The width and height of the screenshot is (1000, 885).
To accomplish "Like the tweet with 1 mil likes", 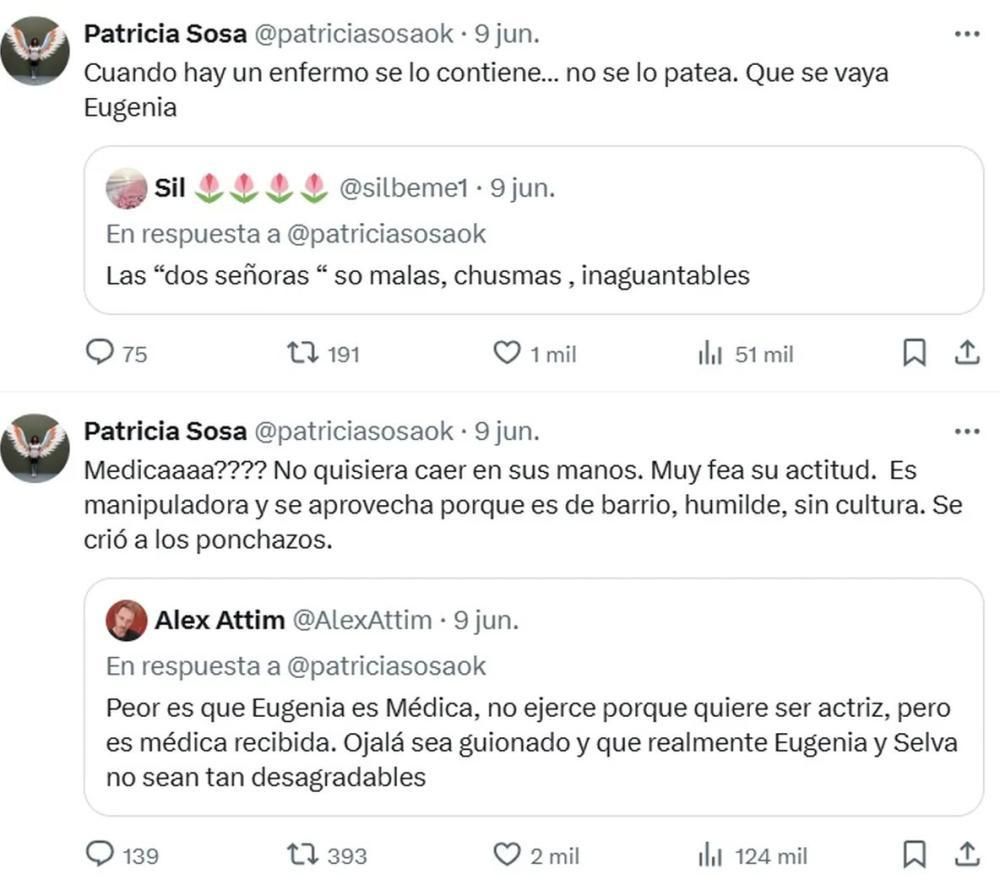I will pyautogui.click(x=508, y=353).
